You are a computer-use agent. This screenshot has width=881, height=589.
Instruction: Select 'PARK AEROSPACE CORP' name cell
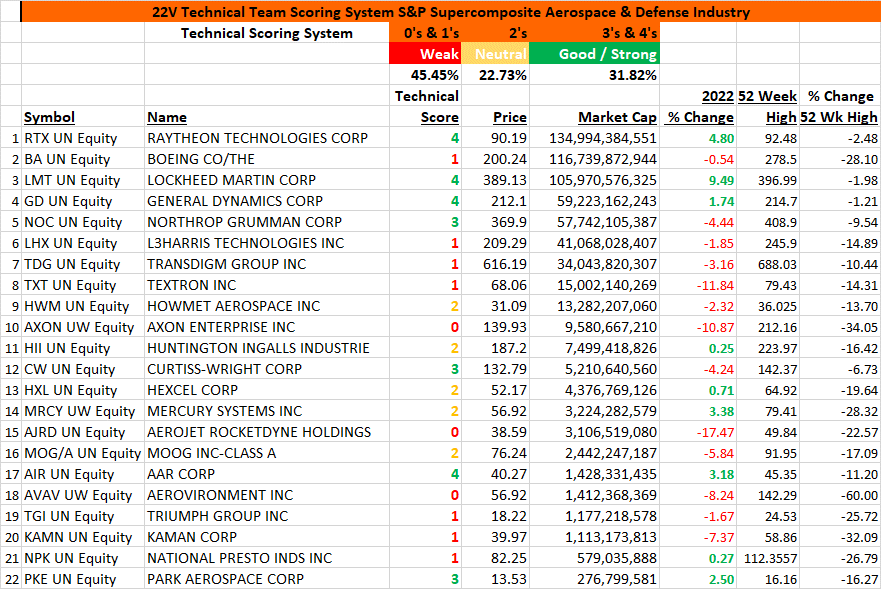click(267, 579)
